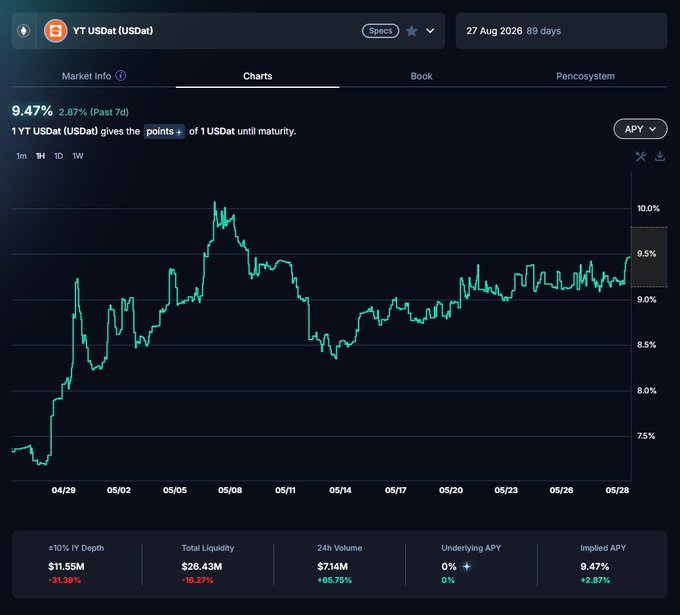
Task: Click the $11.55M IY Depth value
Action: [66, 566]
